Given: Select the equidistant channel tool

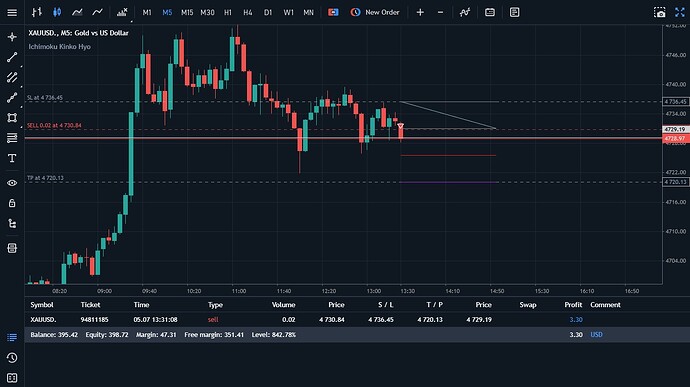Looking at the screenshot, I should [12, 77].
